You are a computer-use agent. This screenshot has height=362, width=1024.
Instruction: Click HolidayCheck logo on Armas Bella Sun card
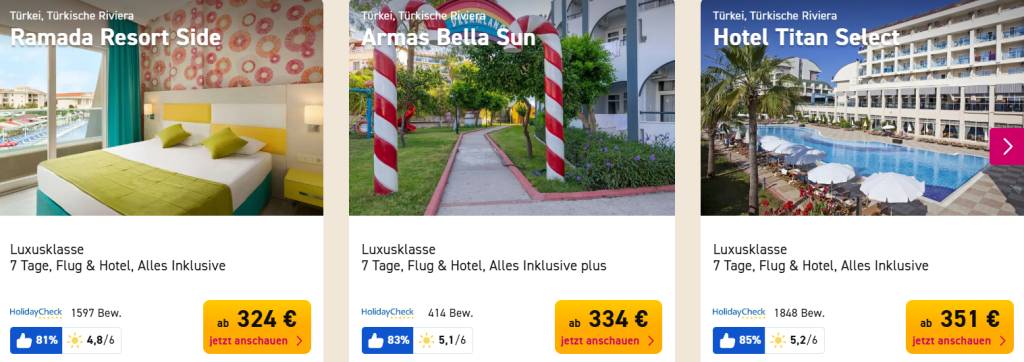387,312
